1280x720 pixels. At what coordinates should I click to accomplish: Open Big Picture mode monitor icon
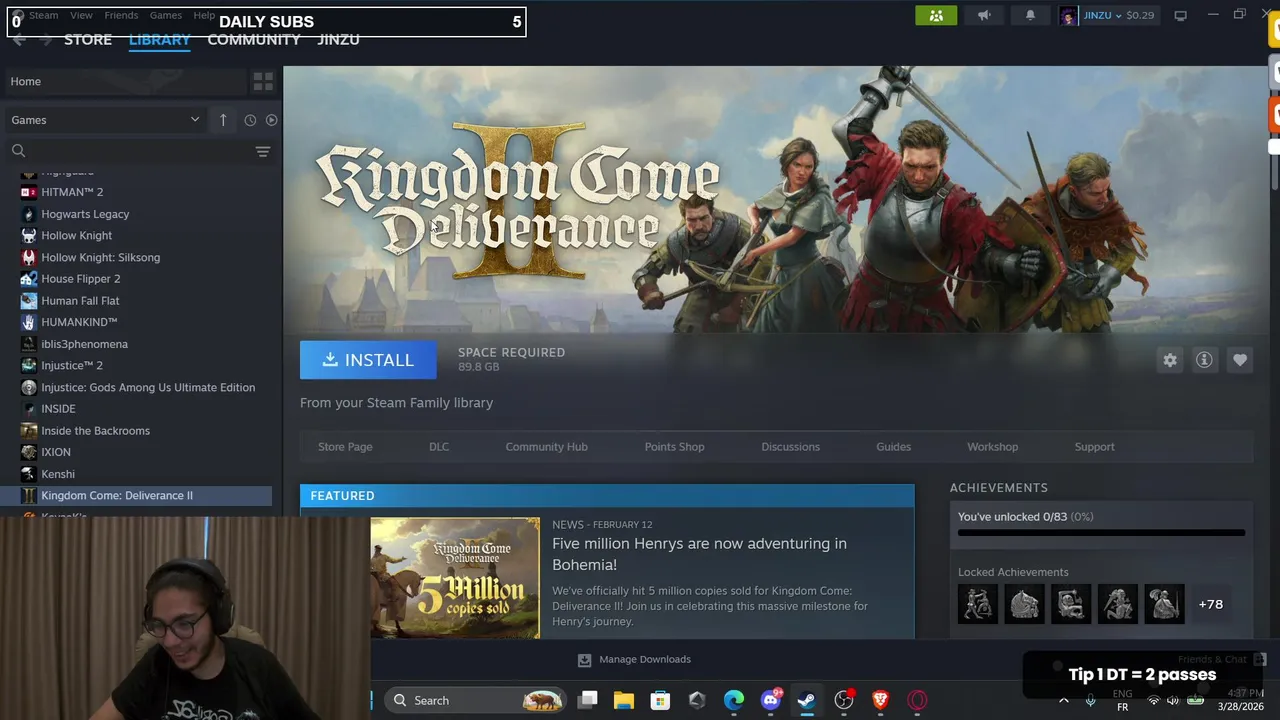click(x=1180, y=15)
